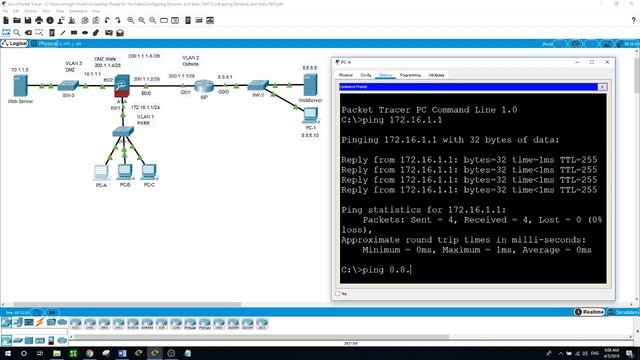Open the help question mark icon

pyautogui.click(x=633, y=20)
